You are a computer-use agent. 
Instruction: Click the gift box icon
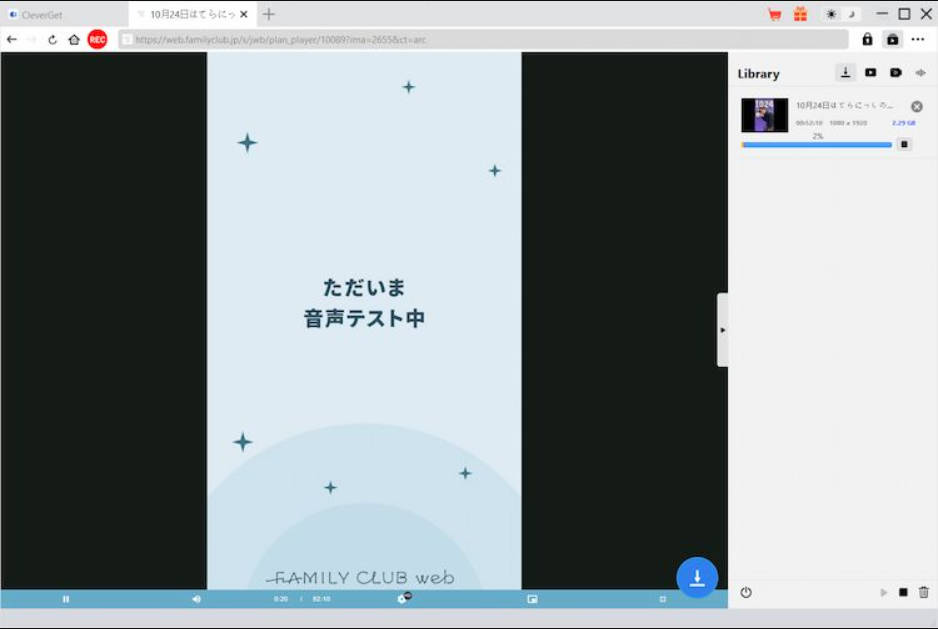[800, 14]
